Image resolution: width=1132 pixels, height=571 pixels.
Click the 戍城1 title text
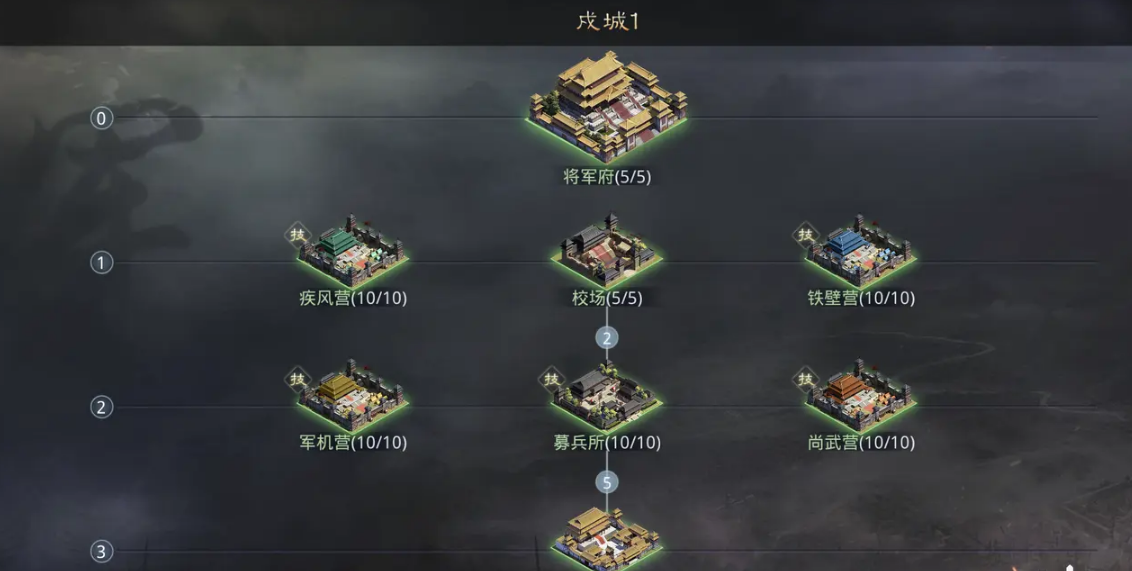(608, 22)
